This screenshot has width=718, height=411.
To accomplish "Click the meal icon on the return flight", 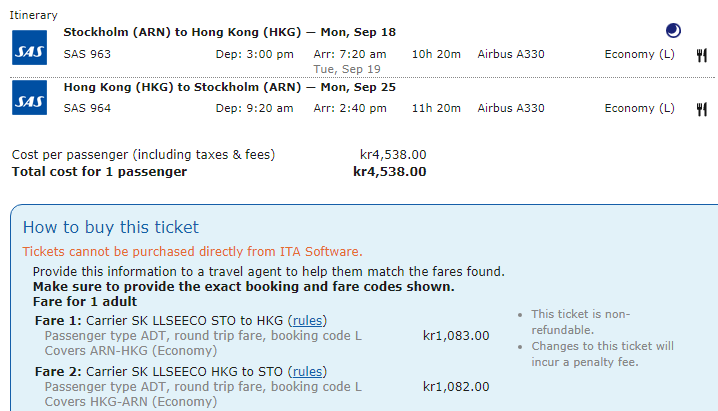I will point(702,108).
